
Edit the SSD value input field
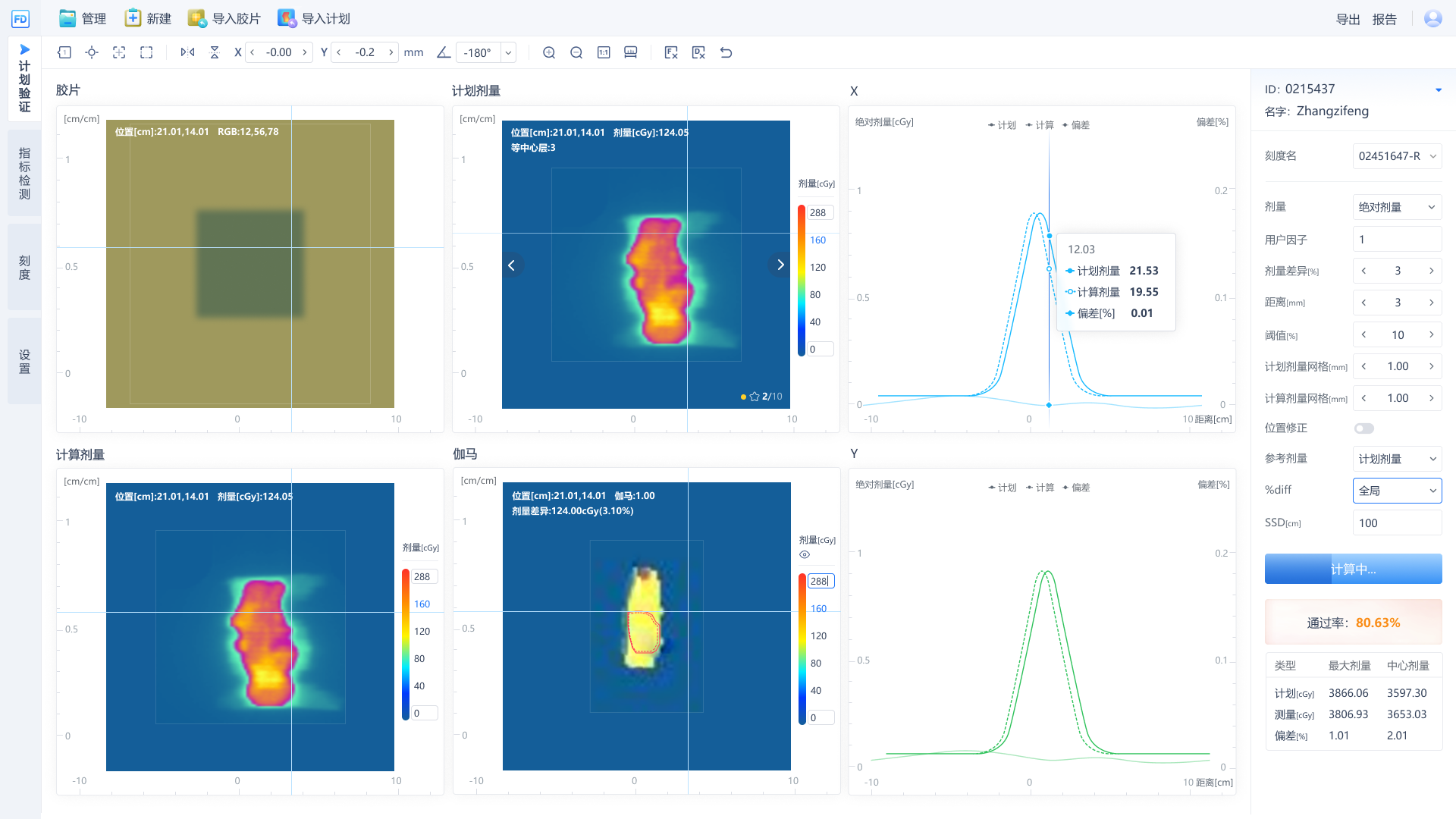1397,522
